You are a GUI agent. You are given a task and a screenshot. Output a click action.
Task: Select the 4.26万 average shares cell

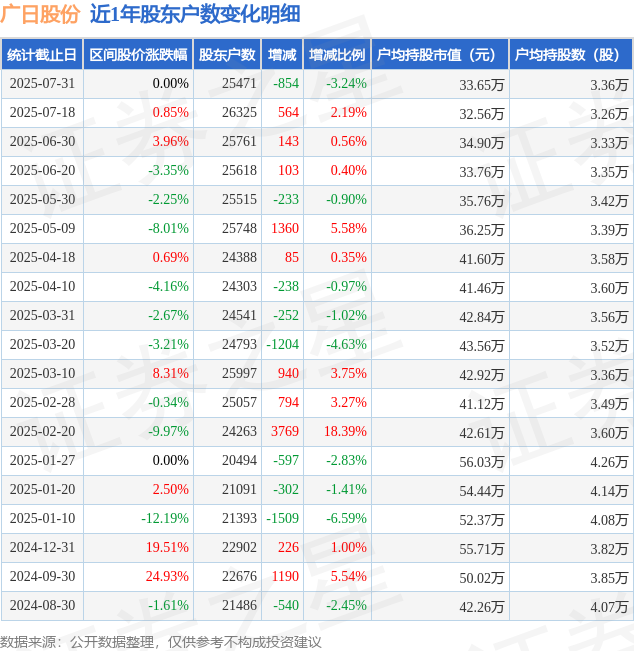pos(608,461)
